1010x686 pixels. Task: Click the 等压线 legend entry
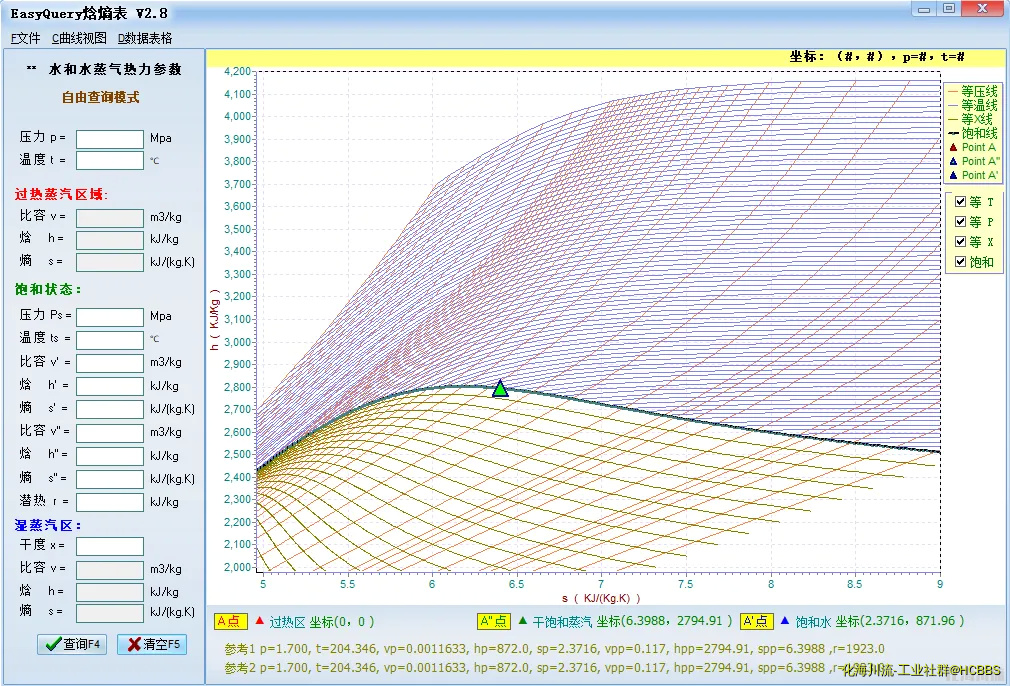pos(973,91)
